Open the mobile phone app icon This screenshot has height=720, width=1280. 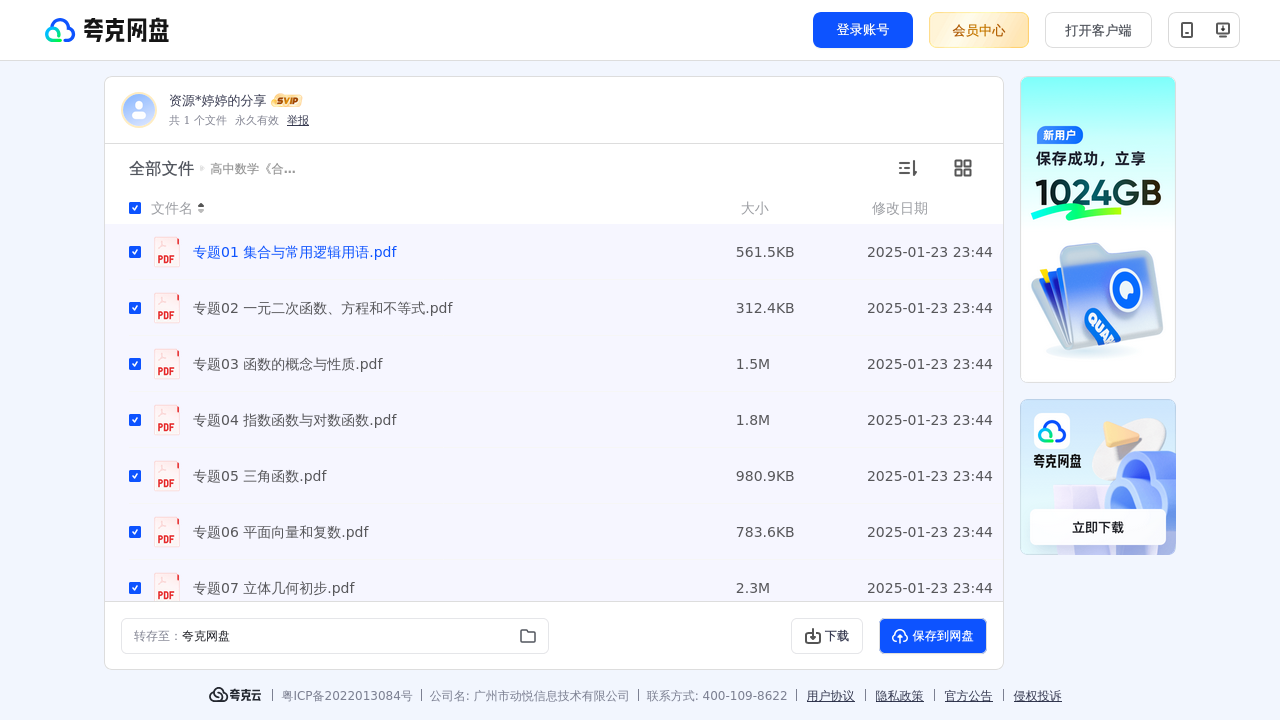coord(1187,30)
